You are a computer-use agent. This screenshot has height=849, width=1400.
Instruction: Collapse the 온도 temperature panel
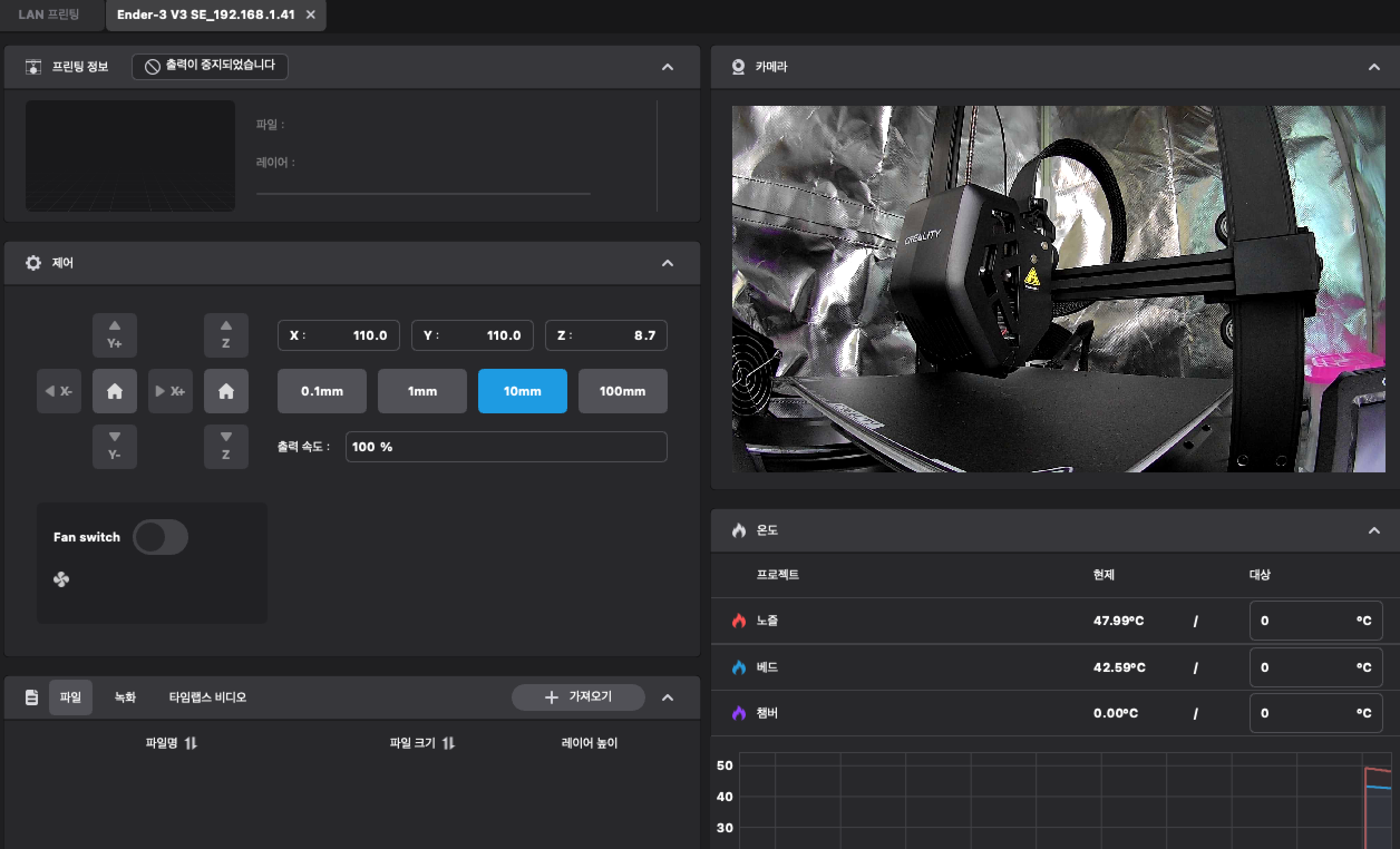pos(1374,530)
